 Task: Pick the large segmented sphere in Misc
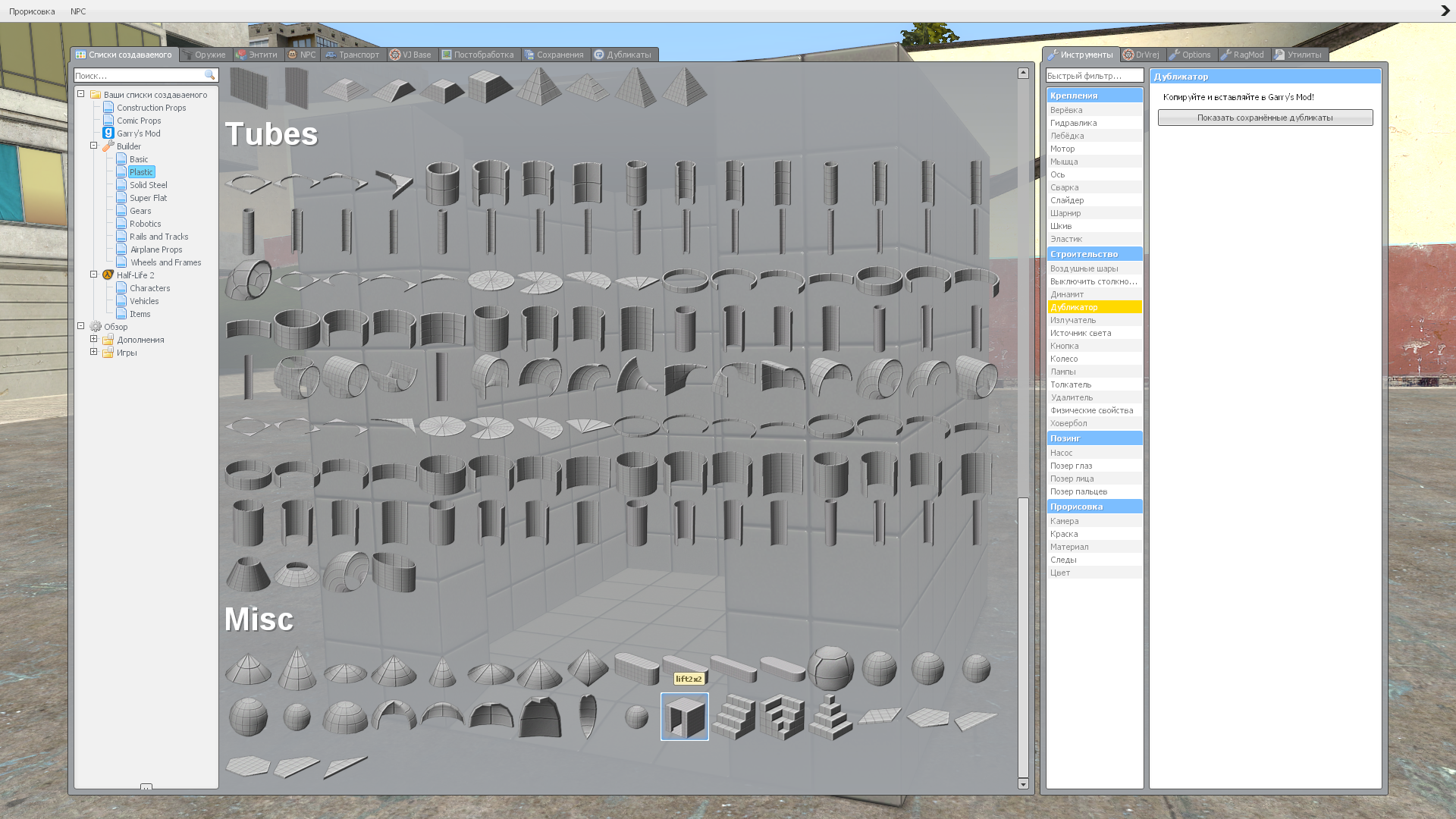point(830,668)
